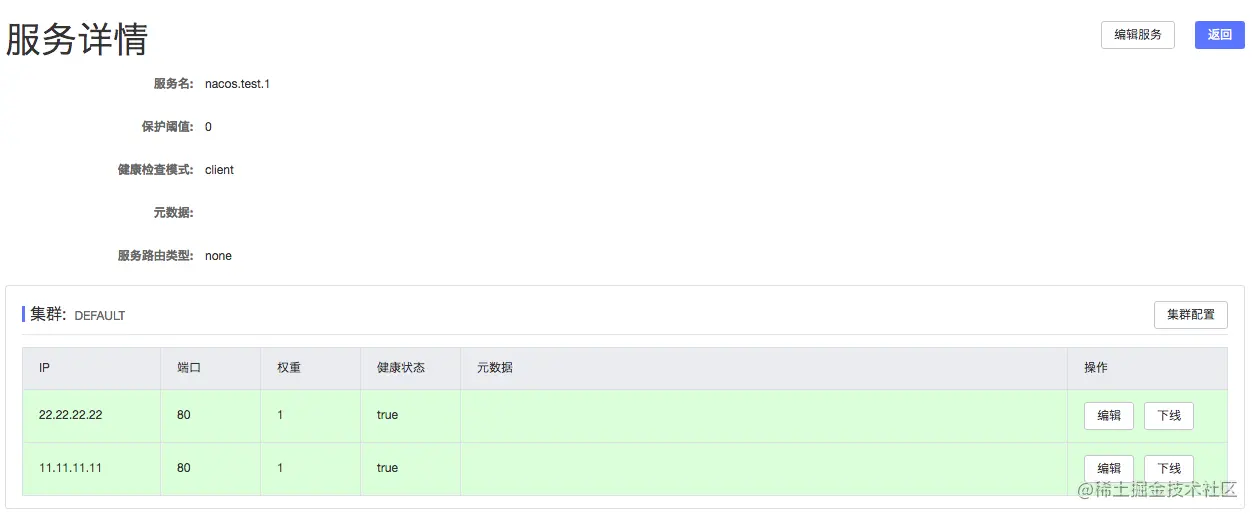Viewport: 1254px width, 516px height.
Task: Click the protection threshold value 0
Action: [x=208, y=127]
